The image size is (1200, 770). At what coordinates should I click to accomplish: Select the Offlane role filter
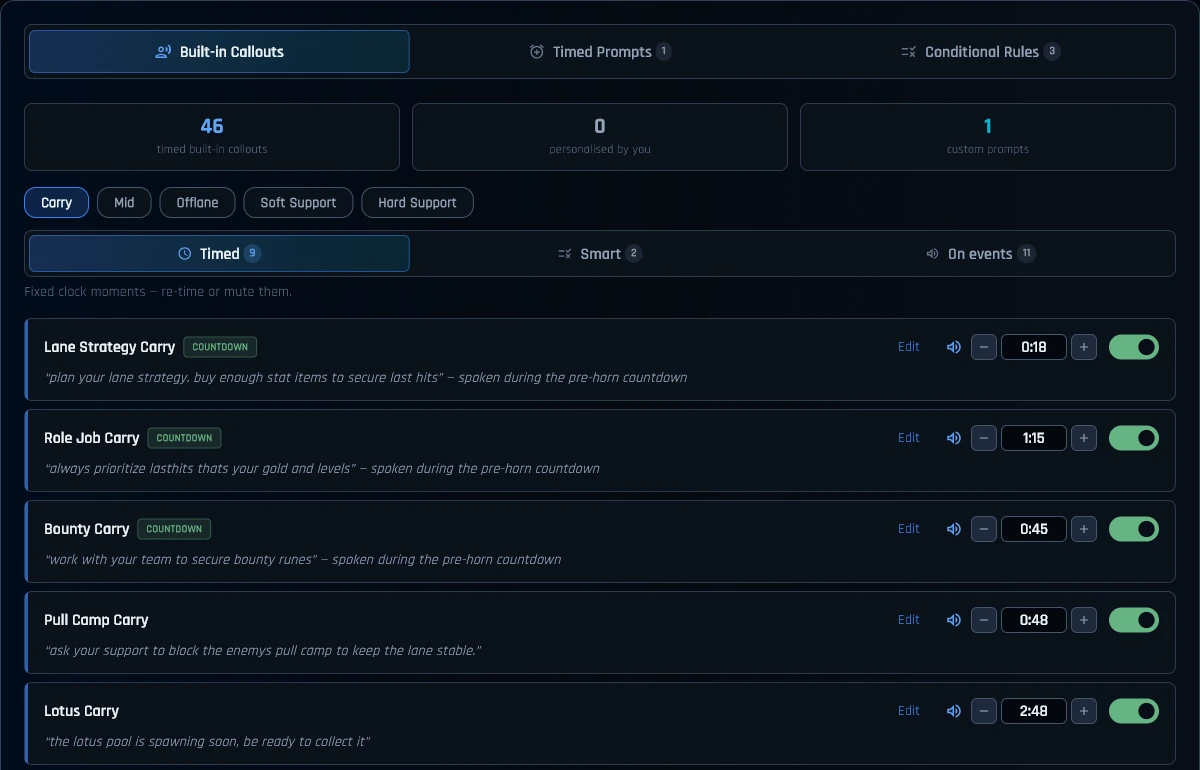(x=198, y=202)
